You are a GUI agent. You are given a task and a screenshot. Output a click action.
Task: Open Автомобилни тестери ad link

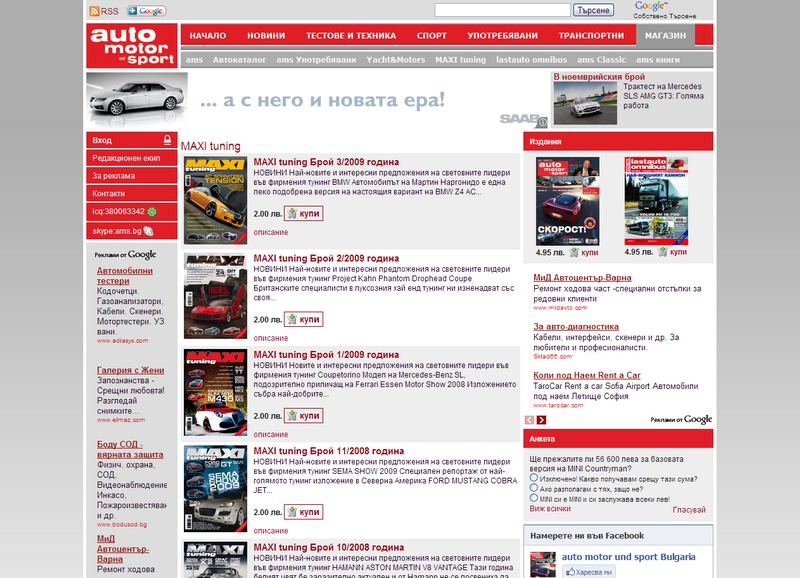point(124,276)
